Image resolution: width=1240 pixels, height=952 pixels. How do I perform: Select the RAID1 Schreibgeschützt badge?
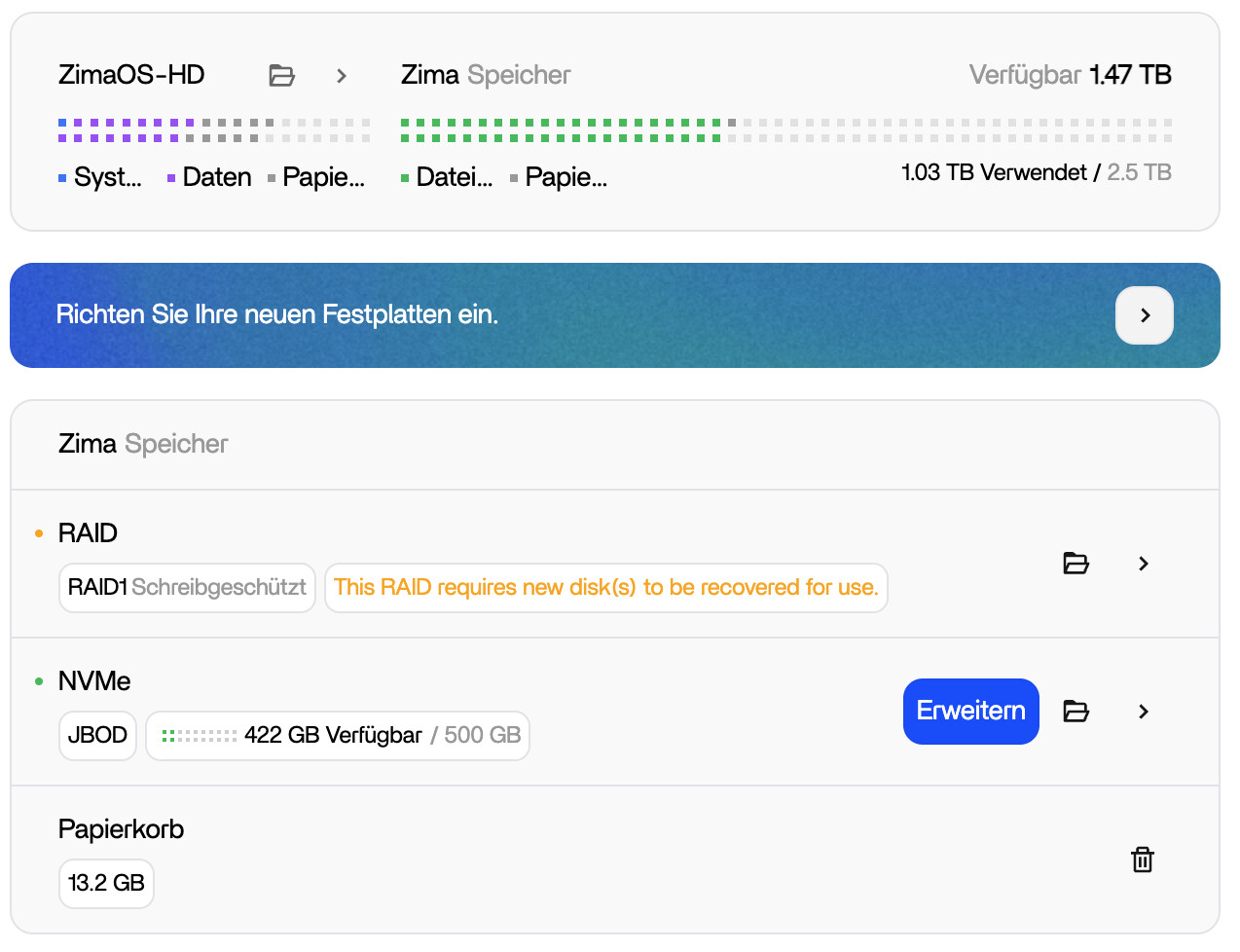click(186, 587)
